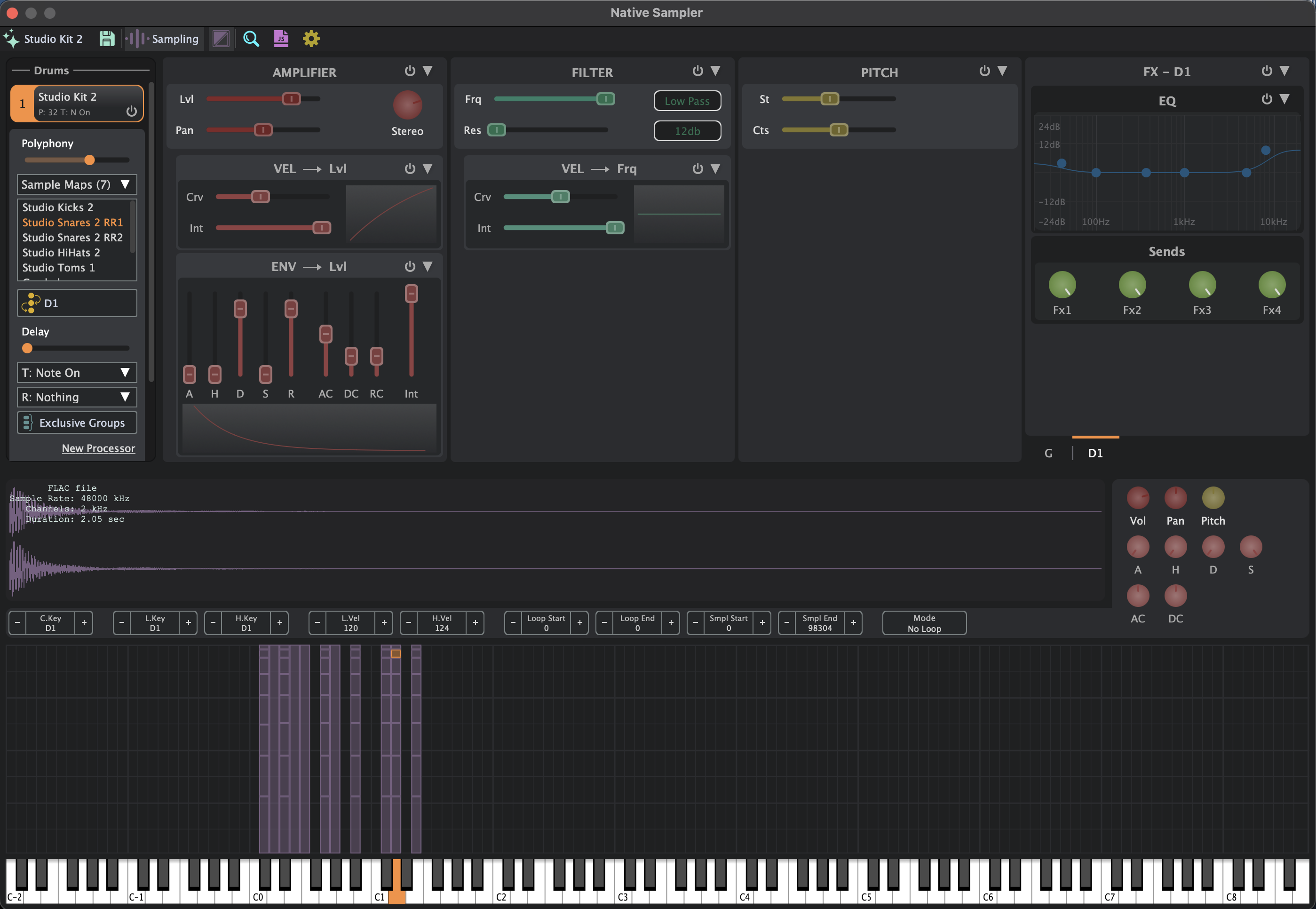Click the curve editor square icon

(x=221, y=39)
